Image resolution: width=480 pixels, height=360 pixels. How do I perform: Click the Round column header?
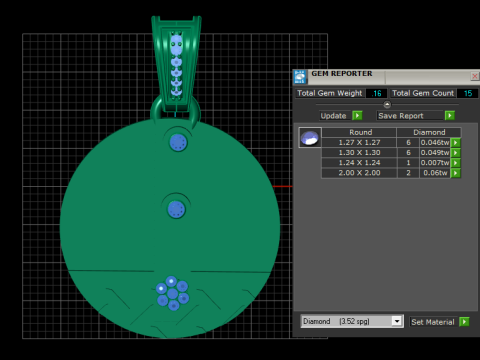pos(359,132)
